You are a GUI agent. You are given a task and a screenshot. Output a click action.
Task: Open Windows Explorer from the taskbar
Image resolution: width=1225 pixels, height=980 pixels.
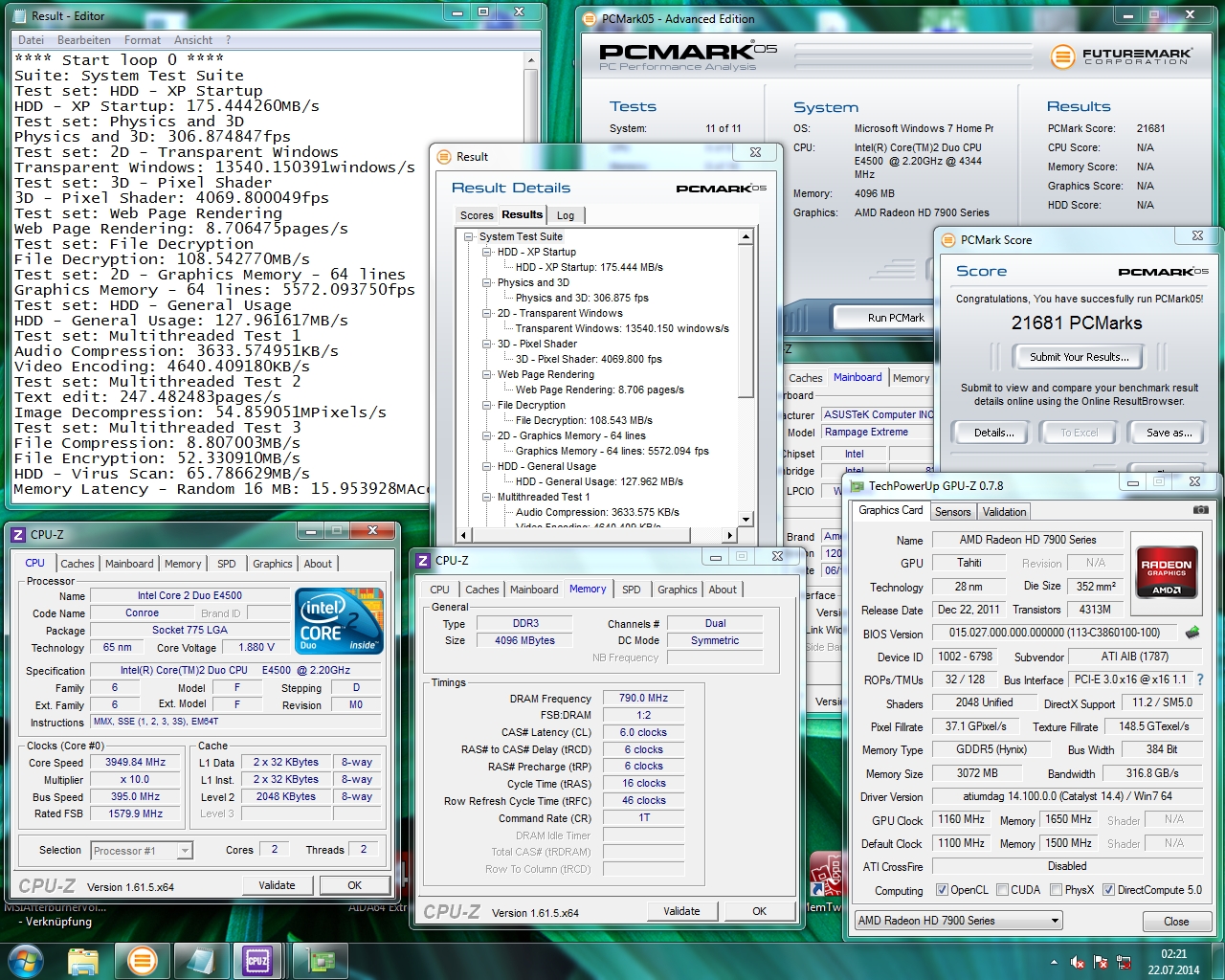tap(83, 960)
